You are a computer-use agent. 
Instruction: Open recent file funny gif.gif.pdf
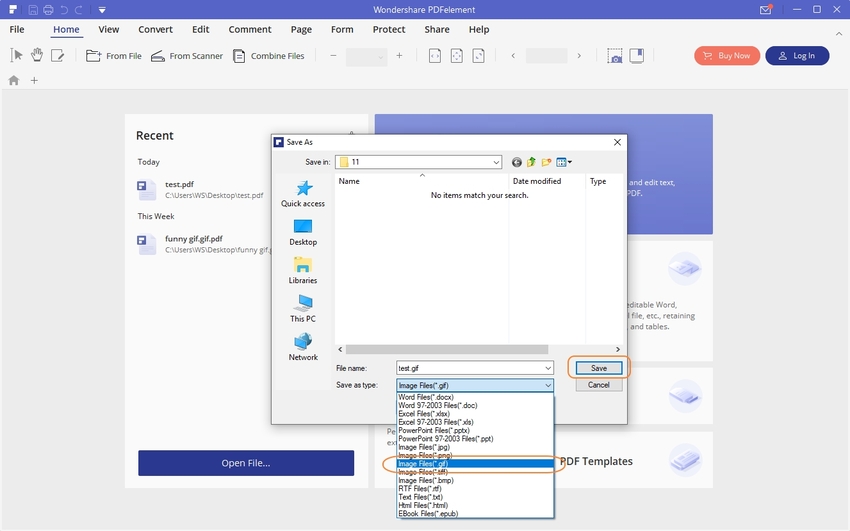[203, 244]
